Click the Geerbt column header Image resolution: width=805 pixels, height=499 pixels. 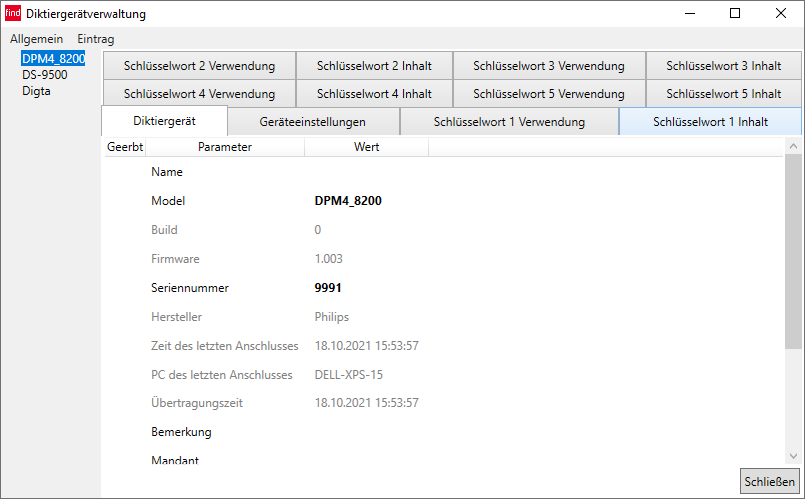point(125,147)
